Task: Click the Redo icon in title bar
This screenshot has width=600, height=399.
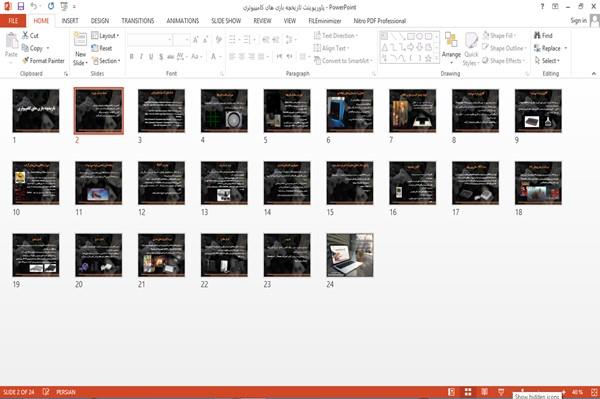Action: tap(51, 6)
